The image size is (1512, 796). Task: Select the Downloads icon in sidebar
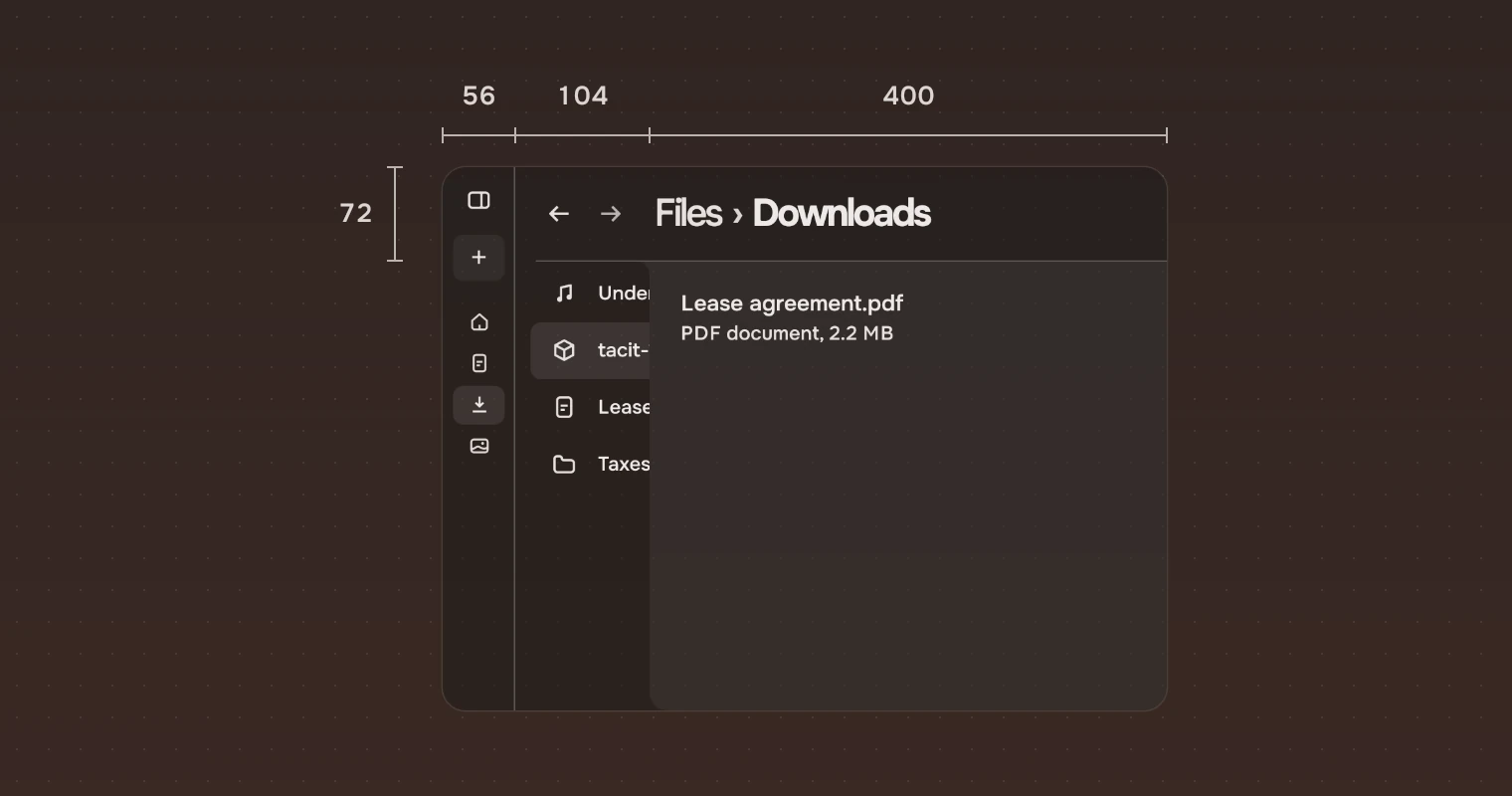coord(478,405)
